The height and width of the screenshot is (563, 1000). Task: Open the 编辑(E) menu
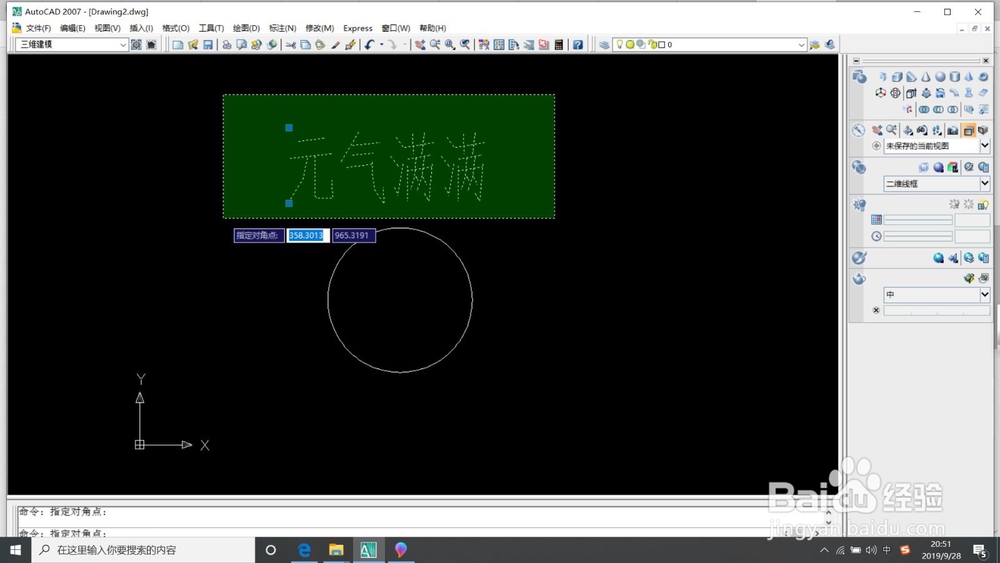click(x=73, y=28)
